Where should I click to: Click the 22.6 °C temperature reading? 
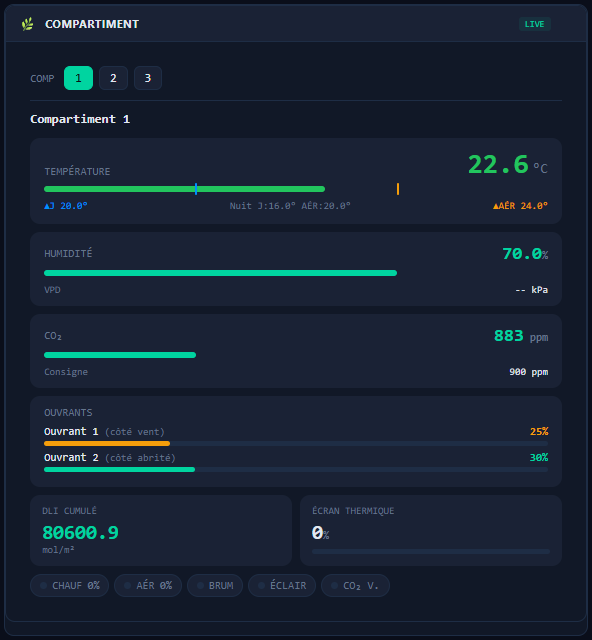[507, 164]
